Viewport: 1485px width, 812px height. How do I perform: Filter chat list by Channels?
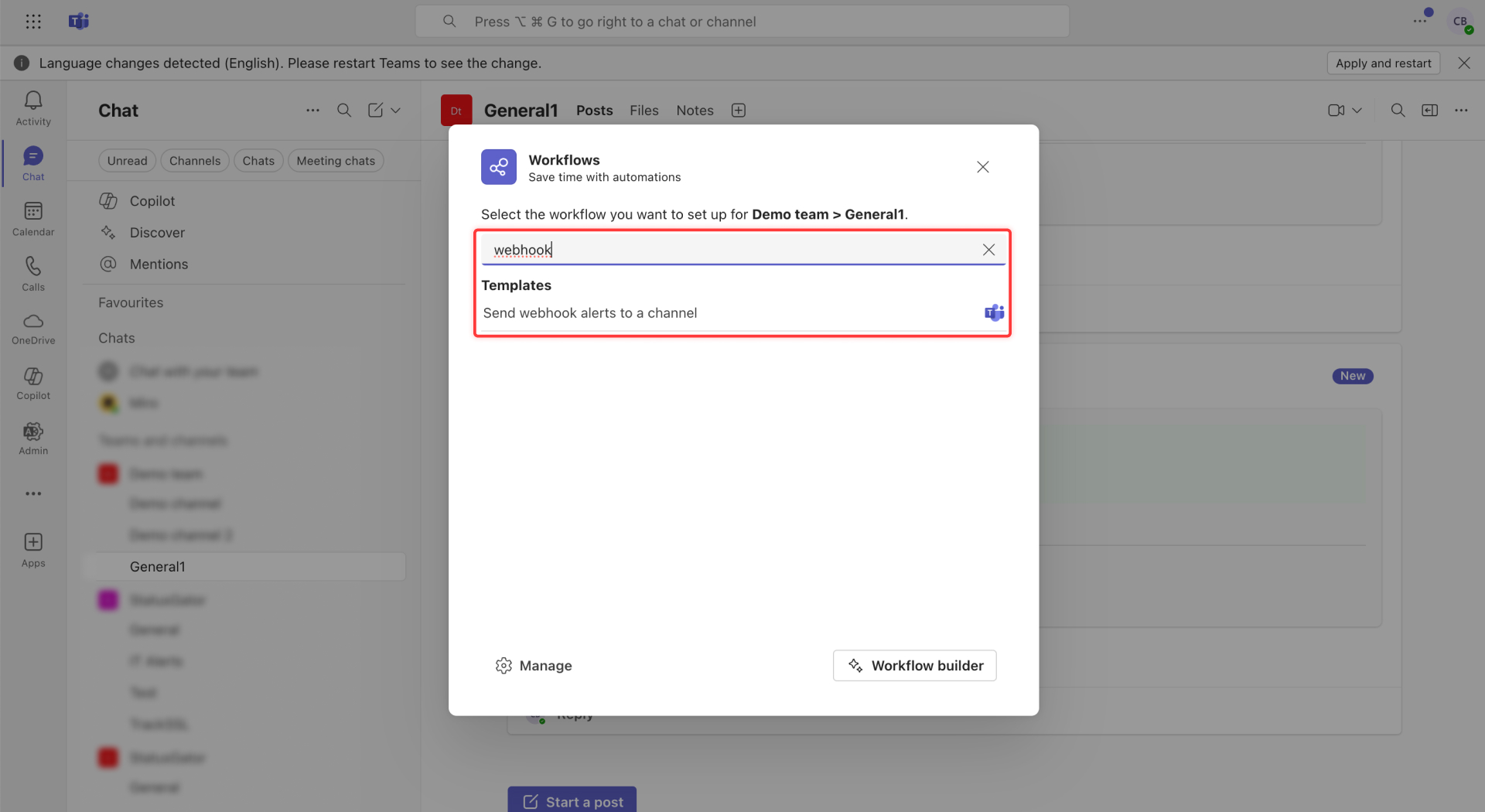[195, 161]
